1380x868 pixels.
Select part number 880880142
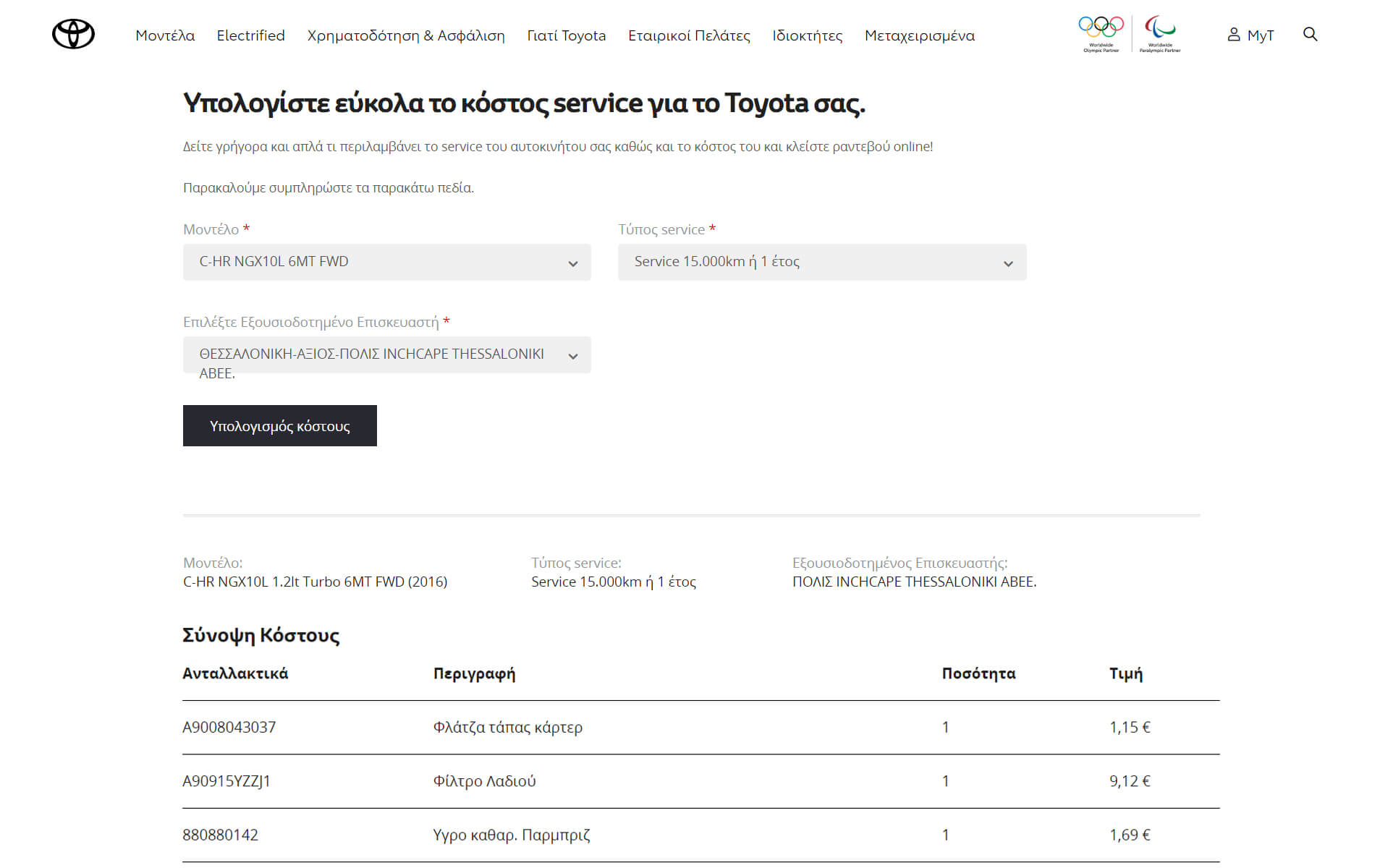click(220, 835)
